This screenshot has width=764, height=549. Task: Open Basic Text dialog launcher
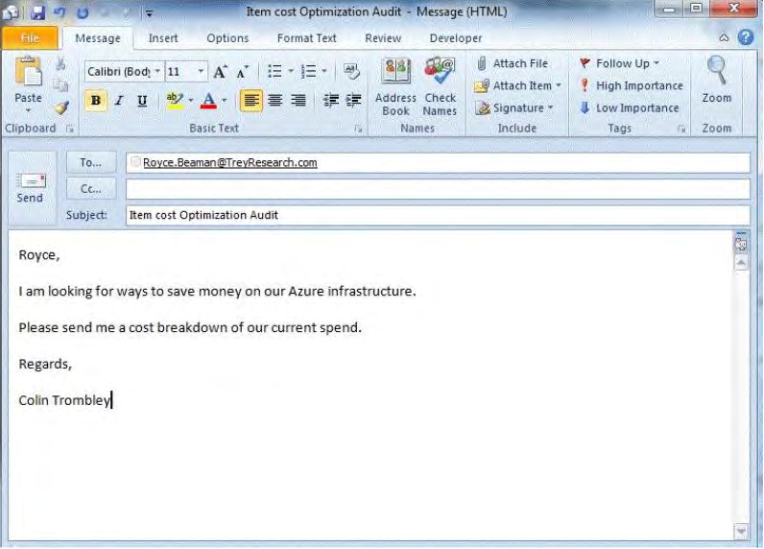click(358, 129)
